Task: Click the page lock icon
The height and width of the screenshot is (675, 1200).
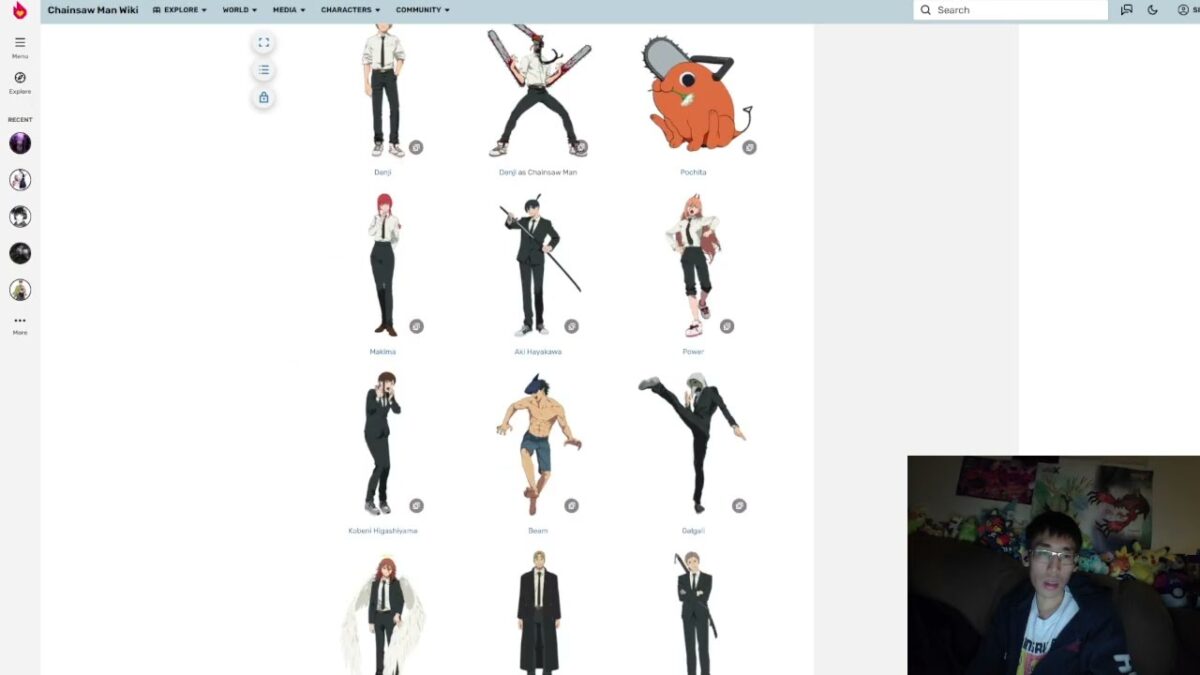Action: [263, 98]
